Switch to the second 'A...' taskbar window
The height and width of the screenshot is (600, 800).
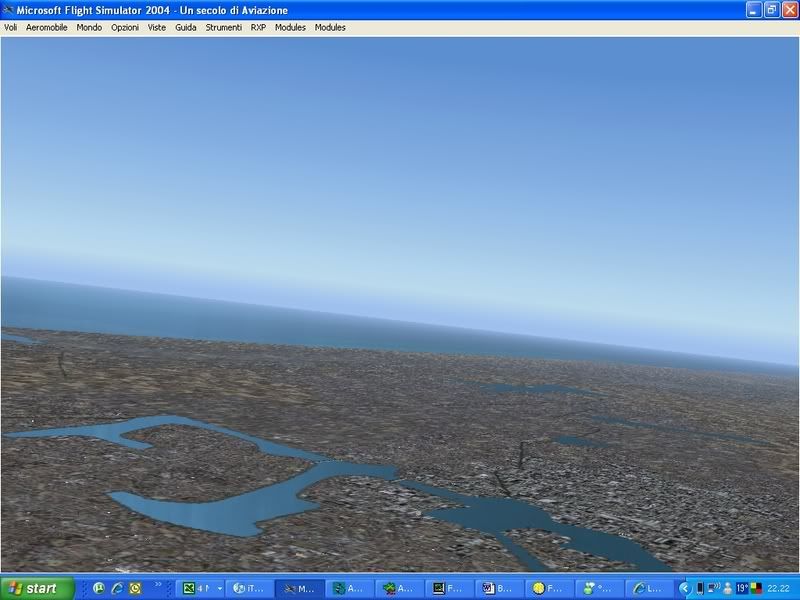(x=399, y=588)
